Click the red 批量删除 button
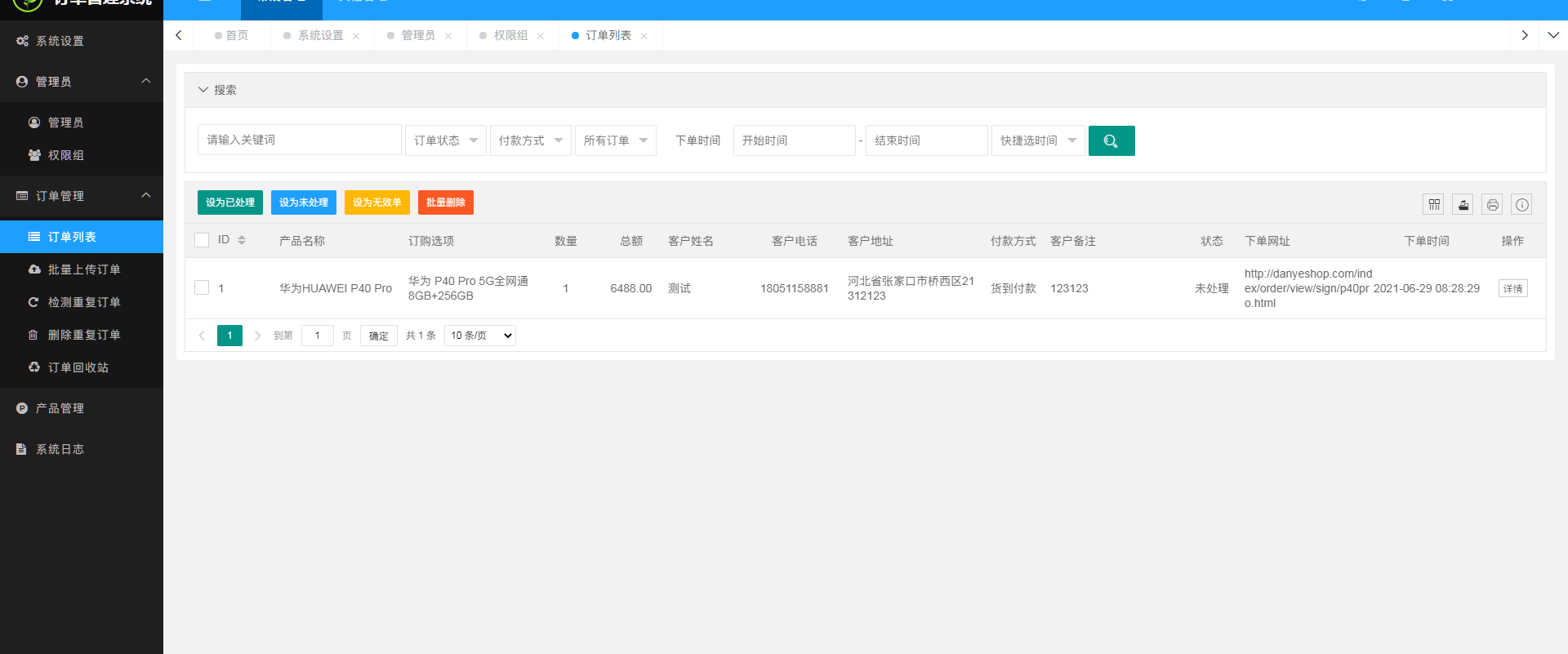This screenshot has width=1568, height=654. point(445,202)
